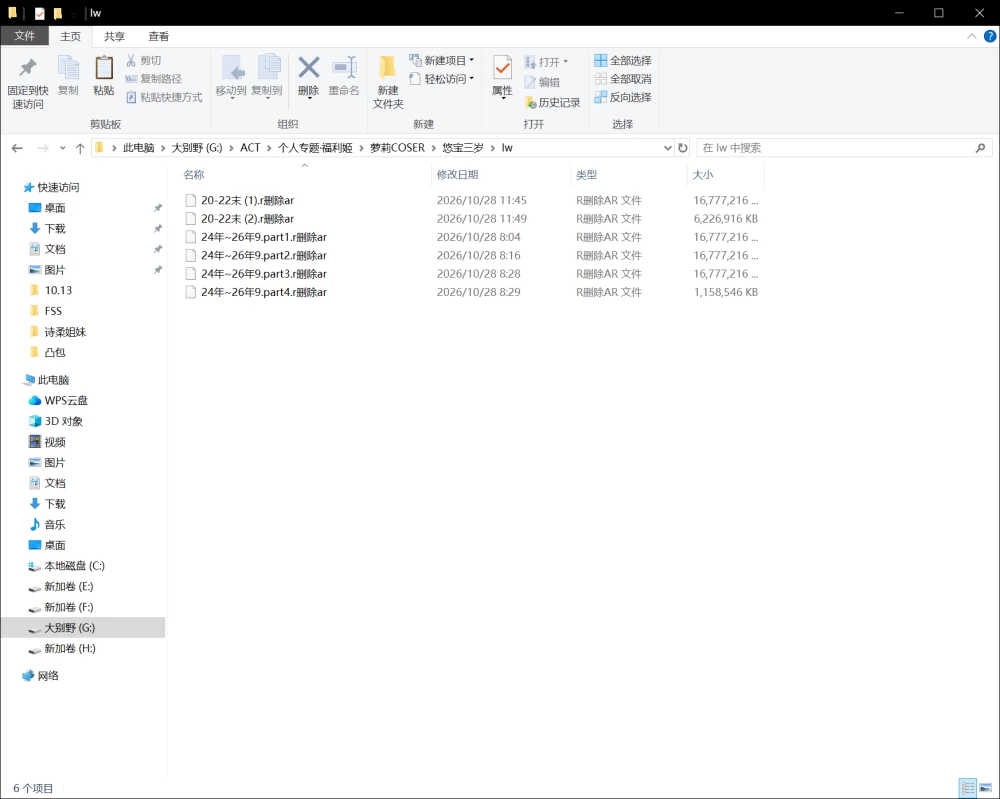Open the Properties (属性) icon
Viewport: 1000px width, 799px height.
pos(503,68)
